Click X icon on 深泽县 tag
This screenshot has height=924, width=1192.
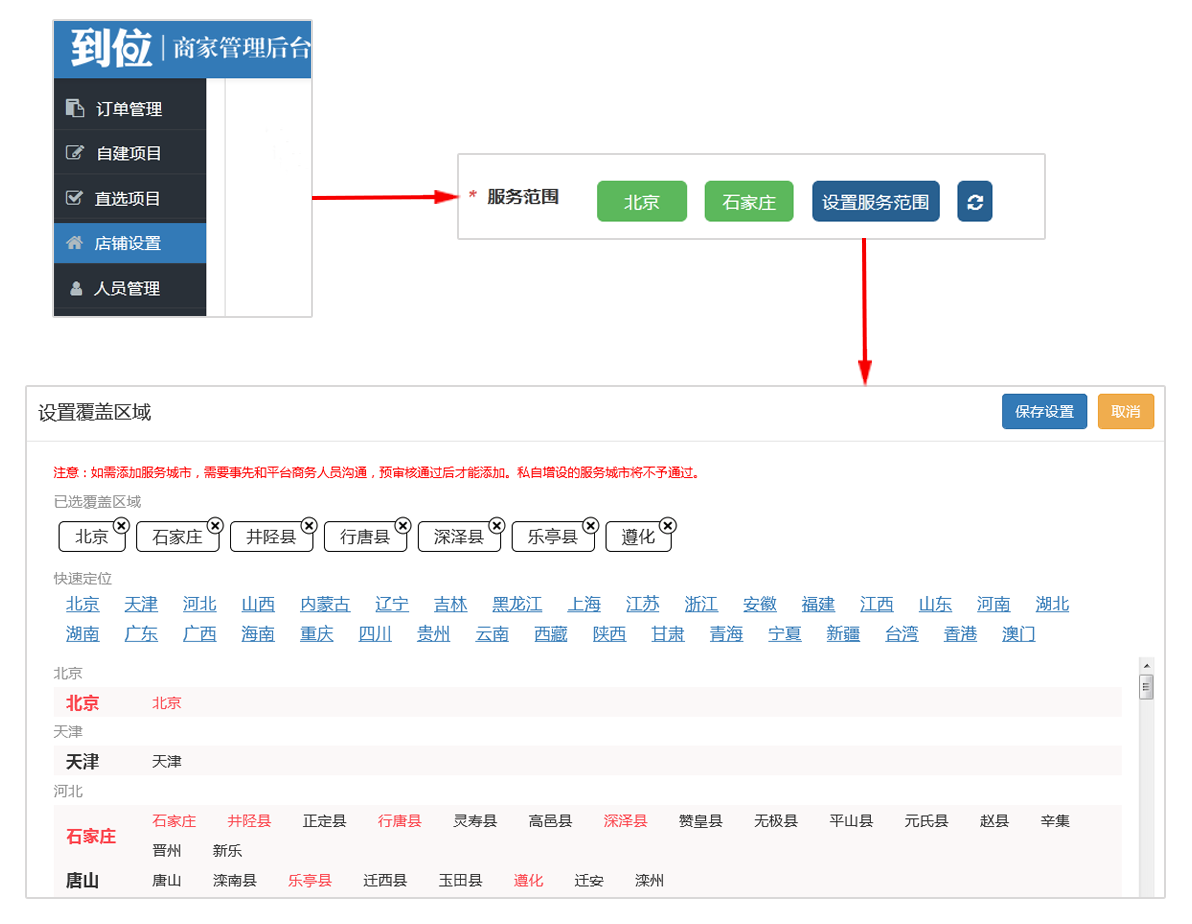tap(496, 525)
